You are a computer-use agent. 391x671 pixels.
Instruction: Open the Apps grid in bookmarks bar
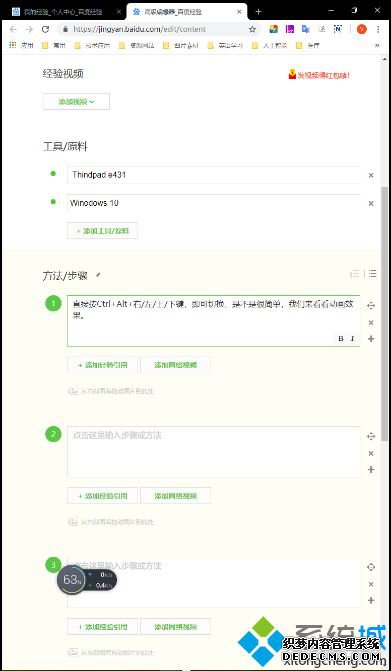point(13,45)
